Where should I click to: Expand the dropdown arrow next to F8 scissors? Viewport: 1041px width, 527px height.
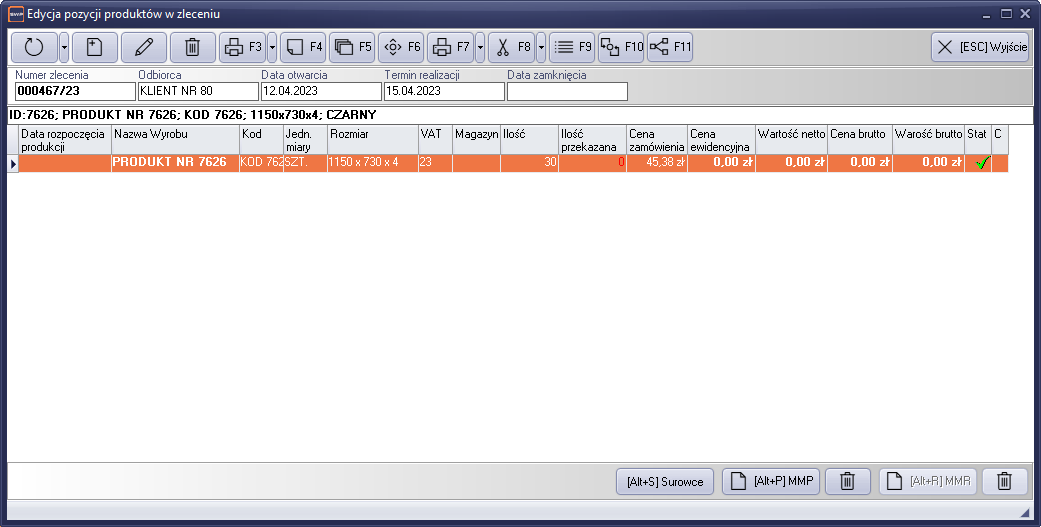tap(541, 47)
